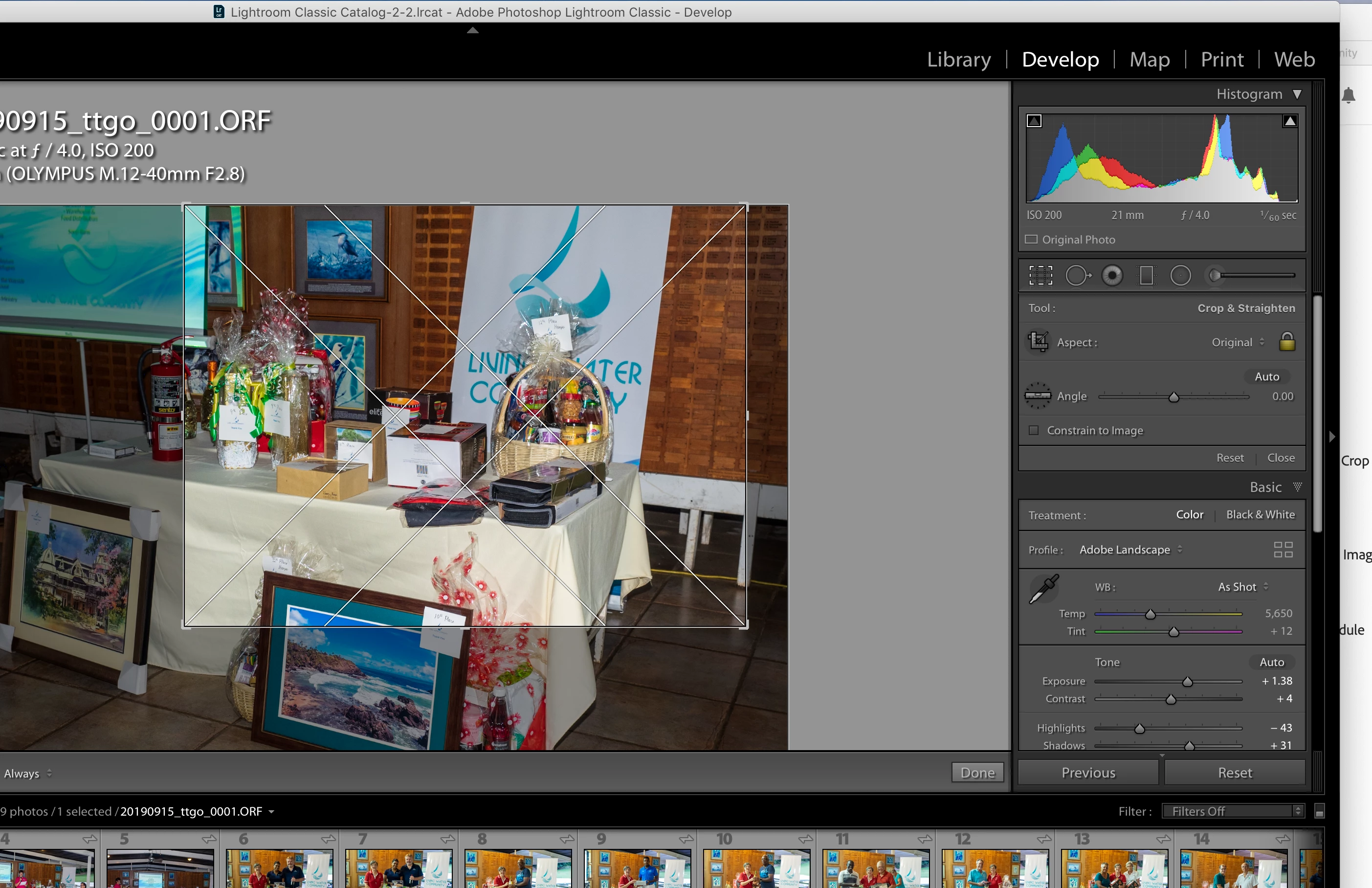Toggle the Original Photo checkbox

coord(1031,239)
